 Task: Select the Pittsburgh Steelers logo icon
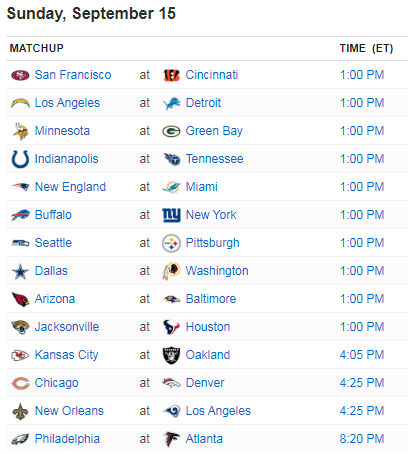pyautogui.click(x=171, y=243)
